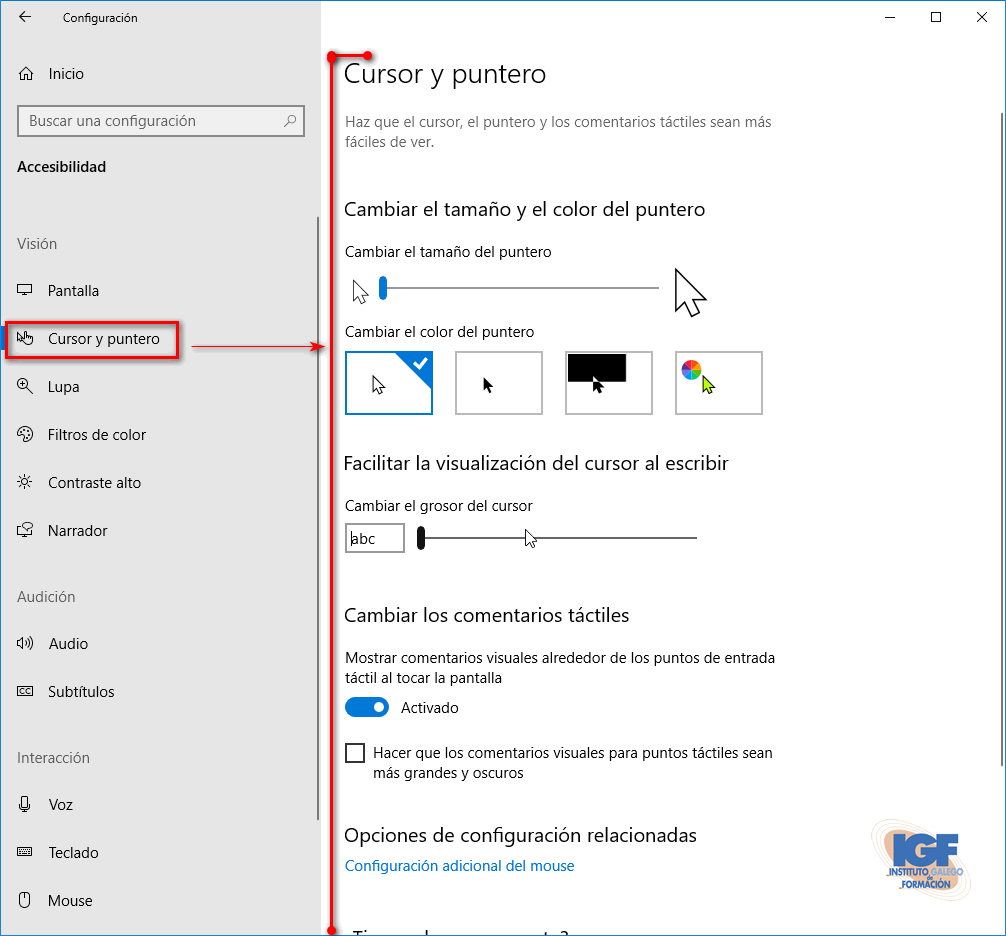Click the 'Activado' toggle status text
Image resolution: width=1006 pixels, height=936 pixels.
430,708
